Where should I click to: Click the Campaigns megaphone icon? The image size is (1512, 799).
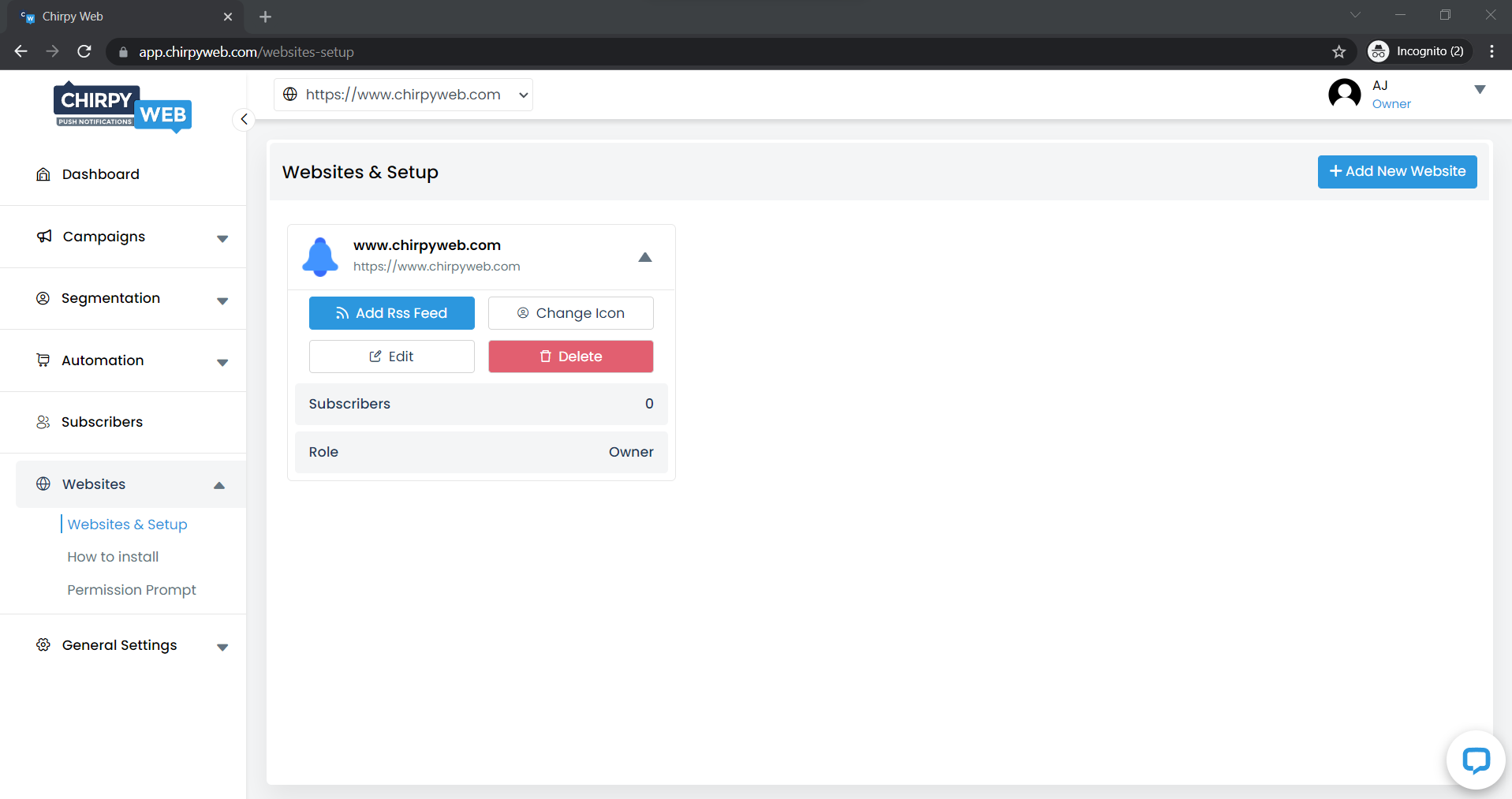tap(44, 237)
